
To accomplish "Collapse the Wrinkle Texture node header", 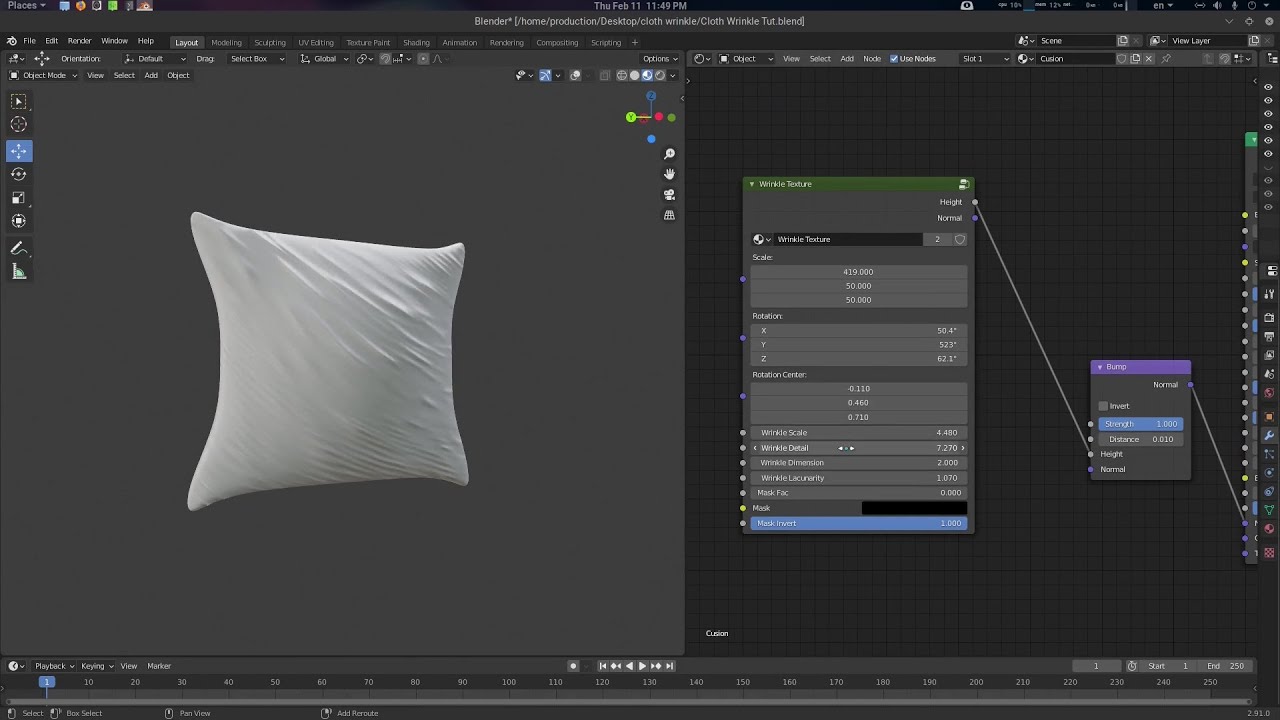I will 752,184.
